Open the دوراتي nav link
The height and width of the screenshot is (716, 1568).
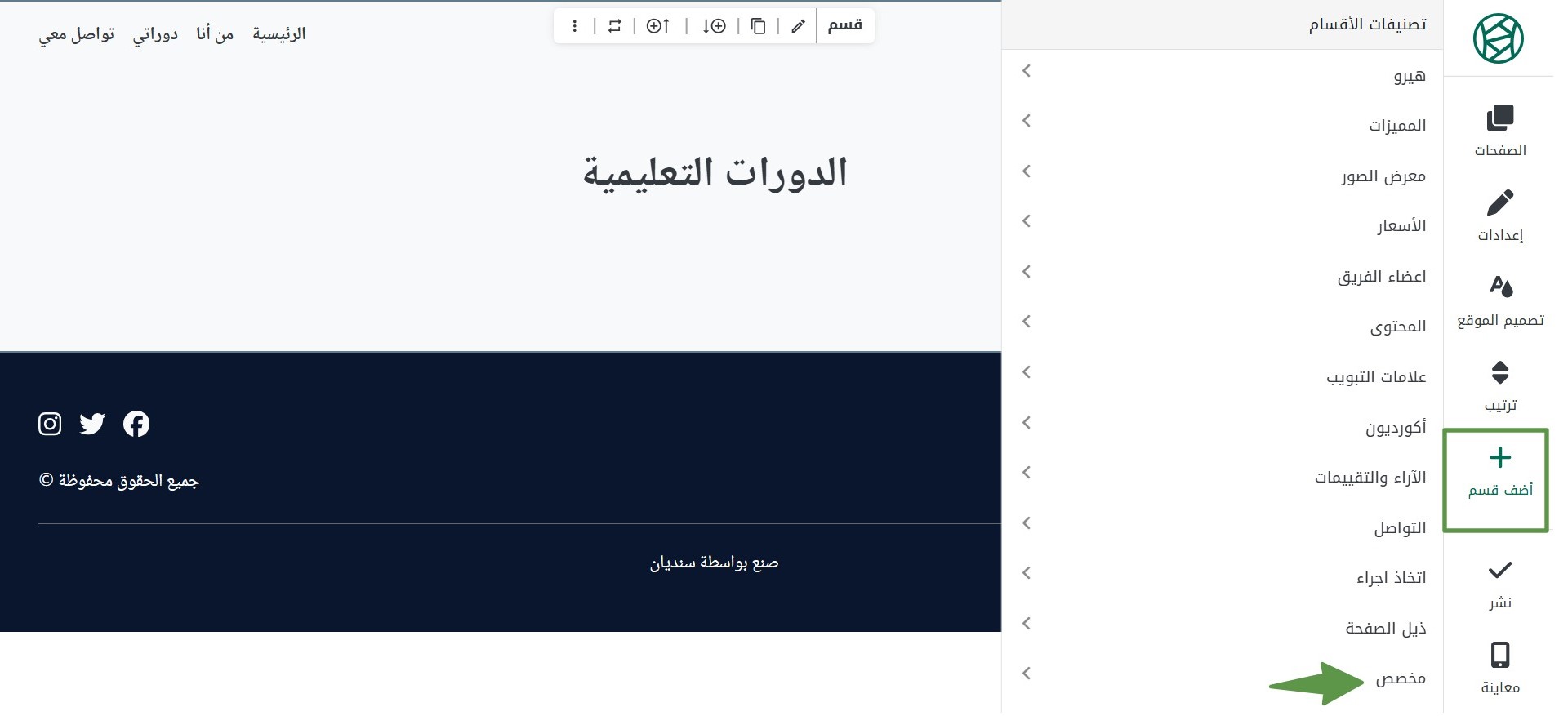[x=155, y=33]
